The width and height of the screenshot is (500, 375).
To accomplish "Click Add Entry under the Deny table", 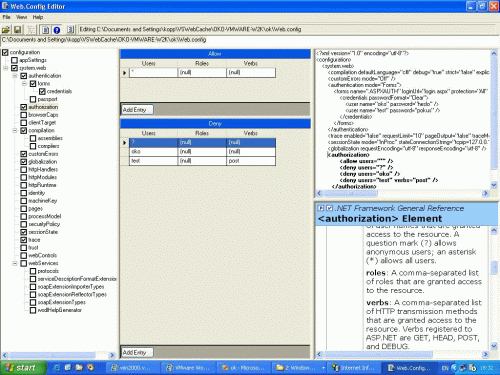I will [137, 352].
